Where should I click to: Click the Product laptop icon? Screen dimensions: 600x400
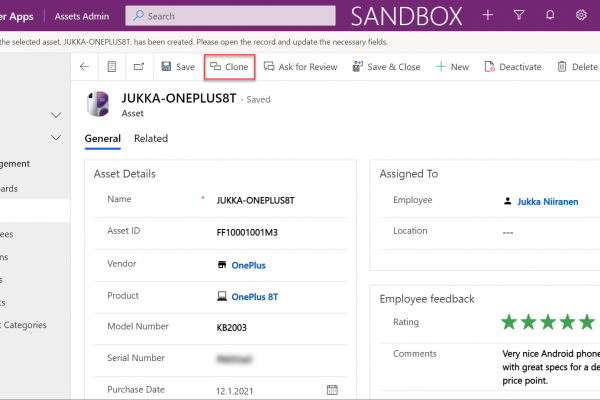tap(222, 296)
